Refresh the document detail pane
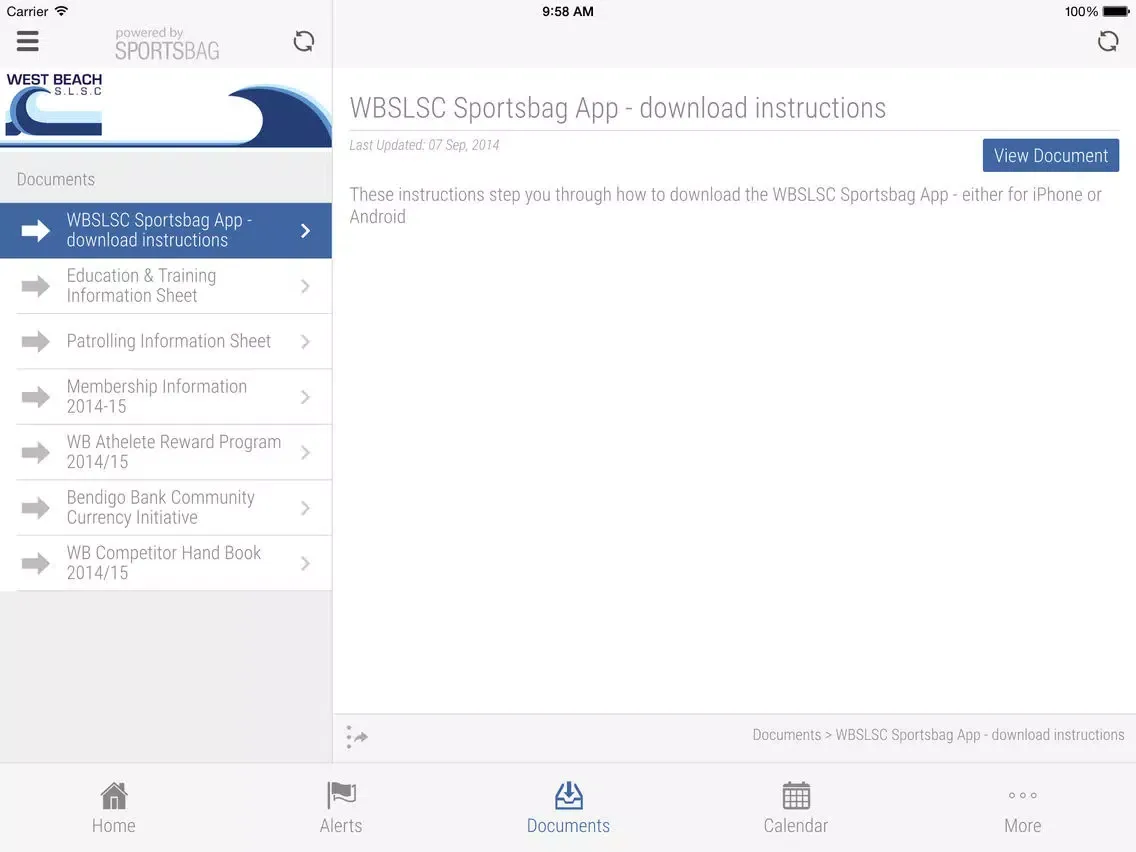 1107,41
